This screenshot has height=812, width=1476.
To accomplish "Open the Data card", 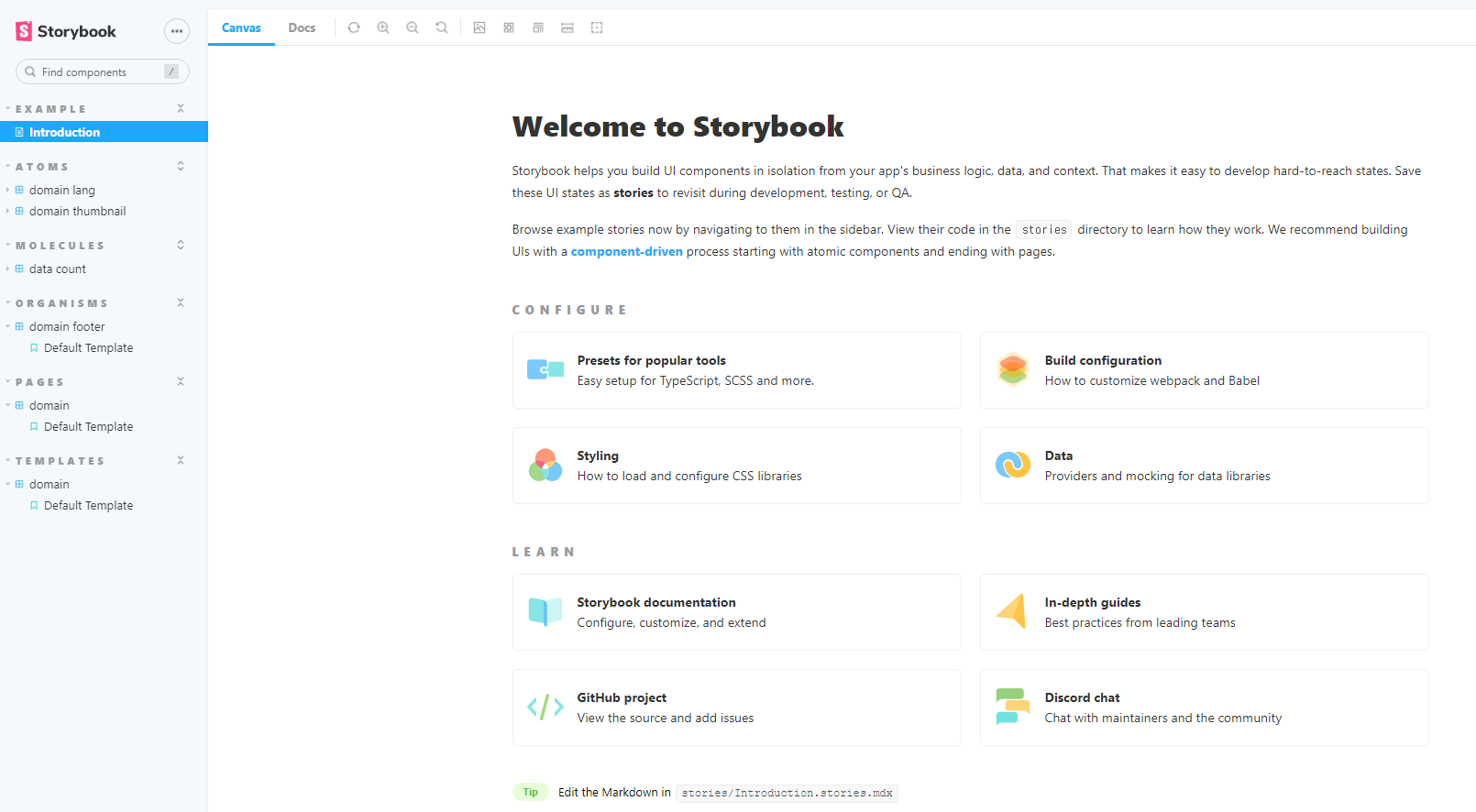I will 1205,466.
